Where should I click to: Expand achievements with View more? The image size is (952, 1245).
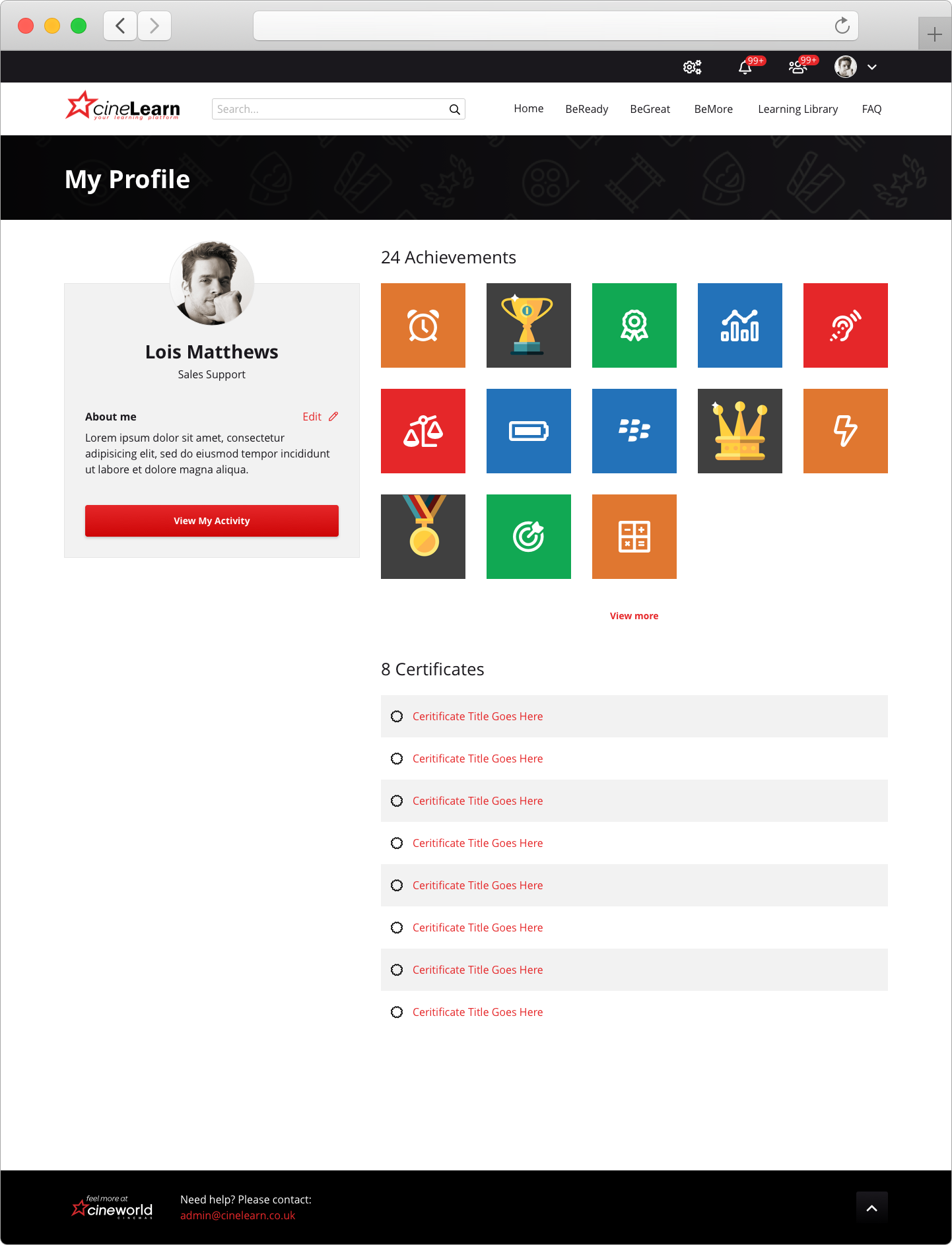[x=634, y=616]
